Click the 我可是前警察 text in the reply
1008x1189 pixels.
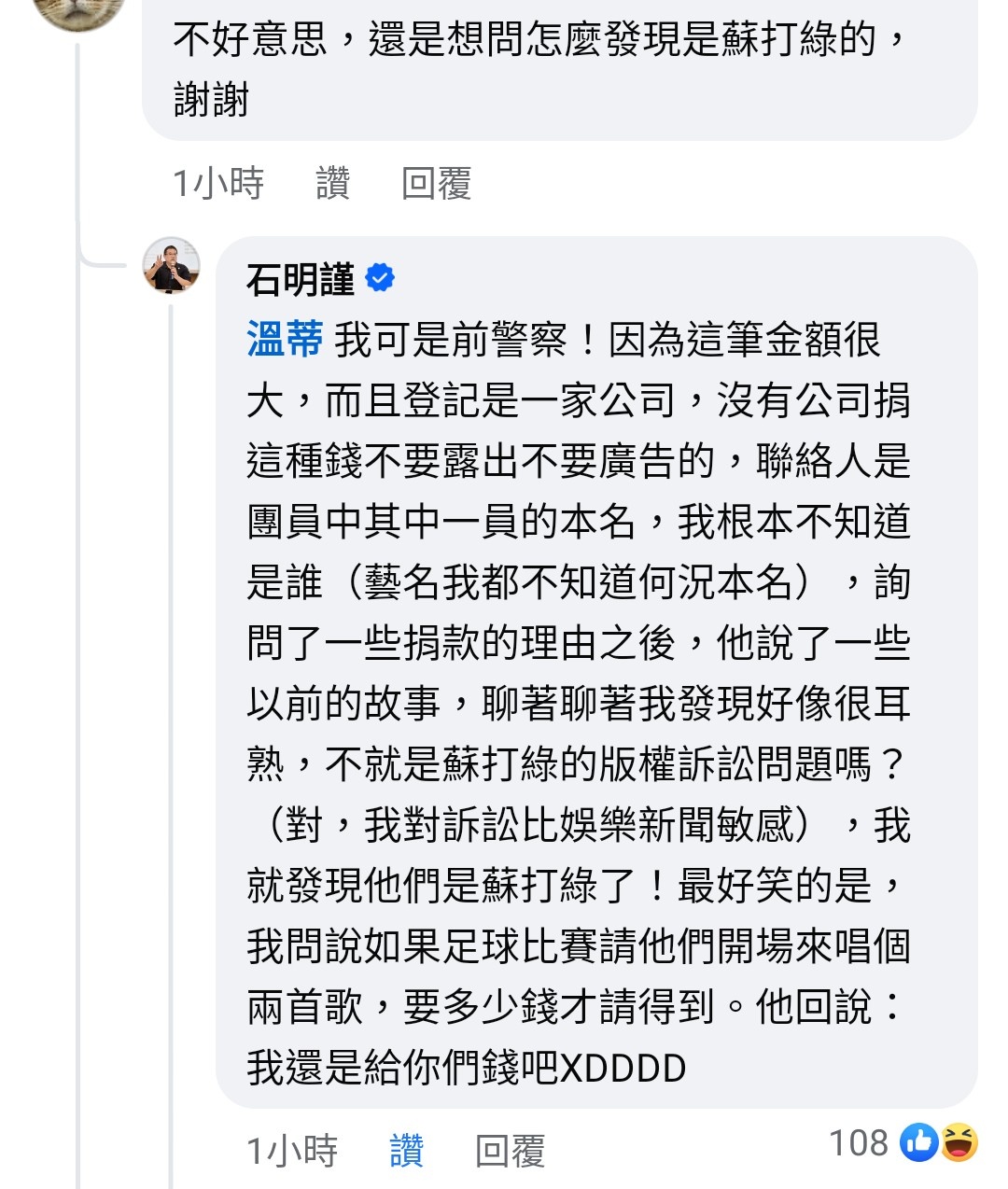click(x=450, y=340)
